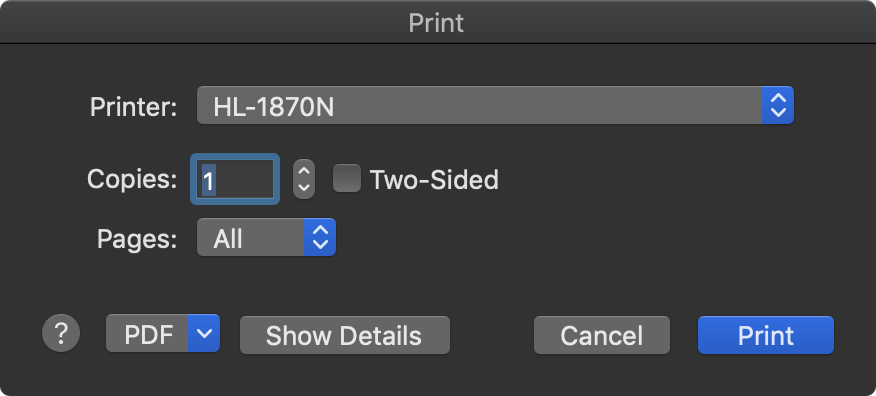Viewport: 876px width, 396px height.
Task: Click the Show Details button
Action: [x=345, y=335]
